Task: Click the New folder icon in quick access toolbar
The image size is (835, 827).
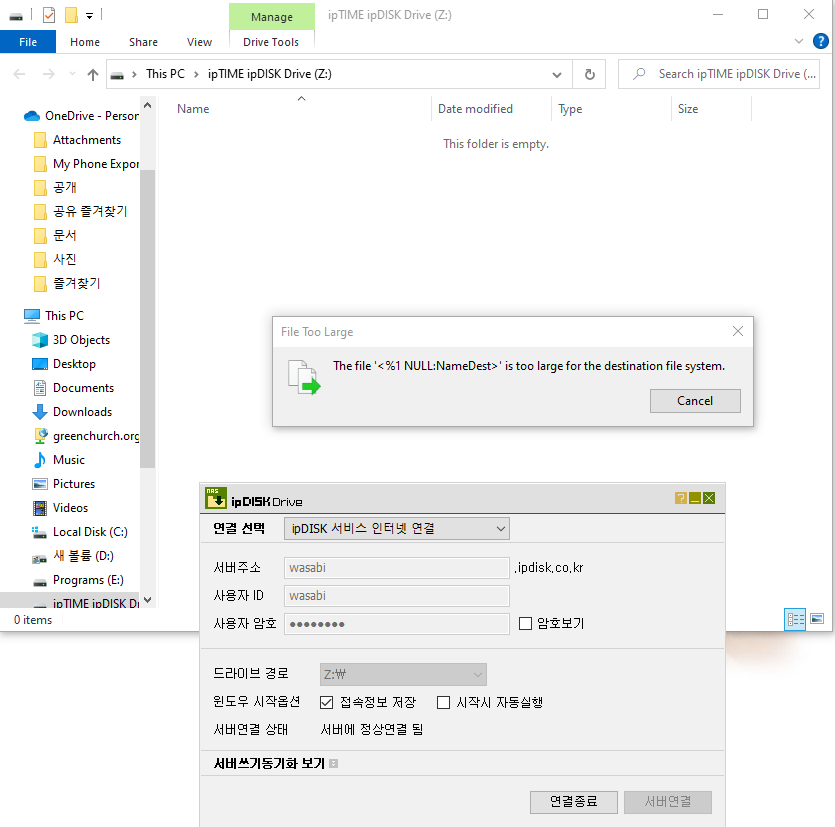Action: tap(71, 15)
